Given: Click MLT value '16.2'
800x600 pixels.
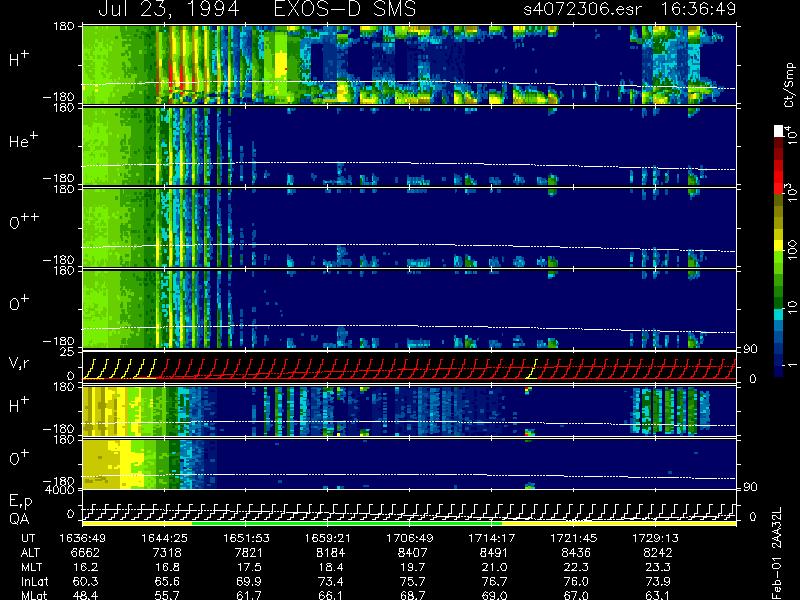Looking at the screenshot, I should [86, 567].
